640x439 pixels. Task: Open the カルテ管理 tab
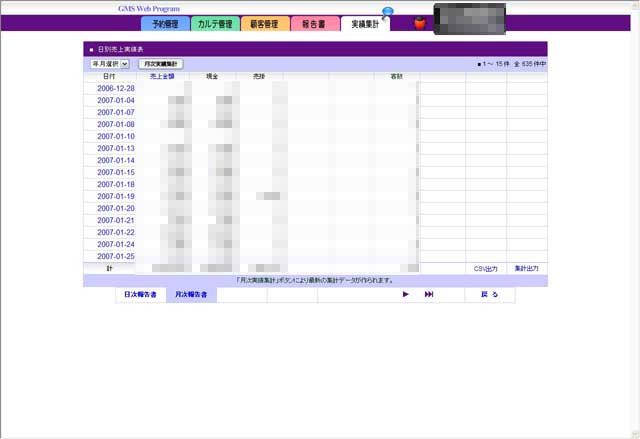(x=214, y=23)
